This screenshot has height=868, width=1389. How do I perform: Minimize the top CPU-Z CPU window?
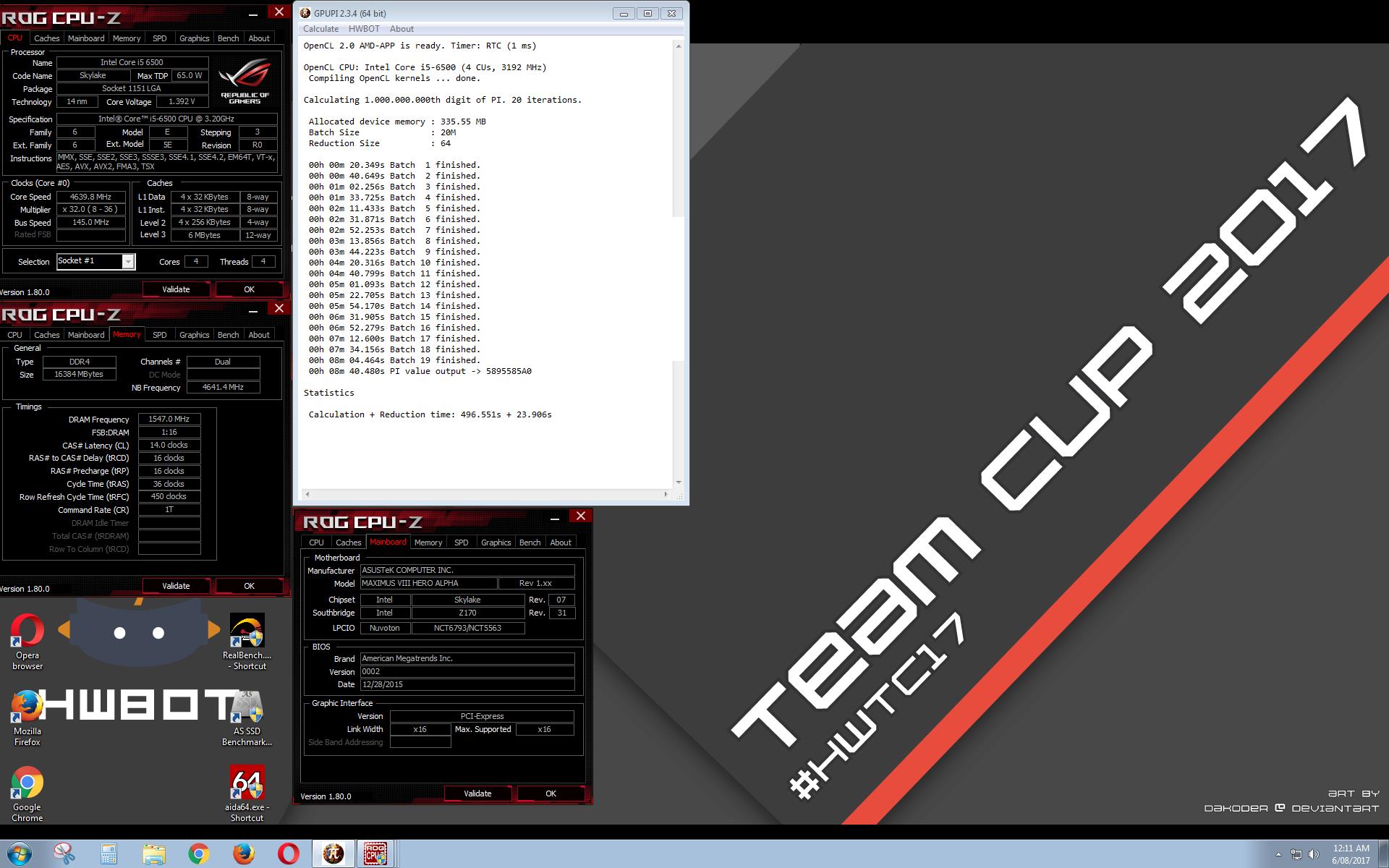coord(253,14)
